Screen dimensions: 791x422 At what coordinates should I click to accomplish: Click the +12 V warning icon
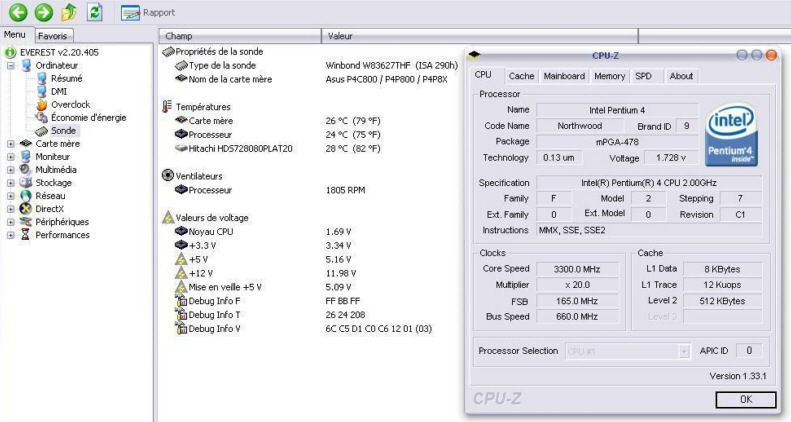[181, 273]
